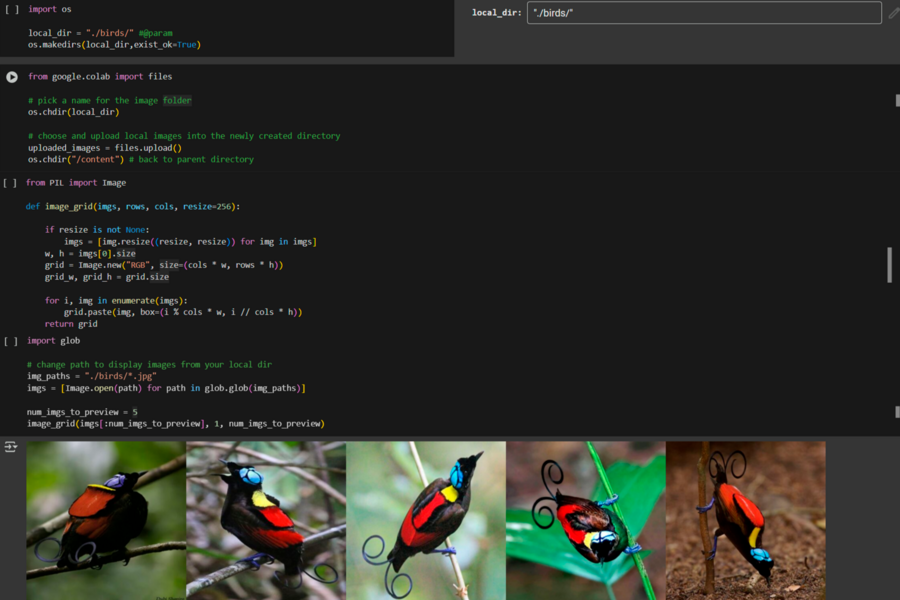Click the line 'img_paths = "./birds/*.jpg"'
The width and height of the screenshot is (900, 600).
[92, 376]
